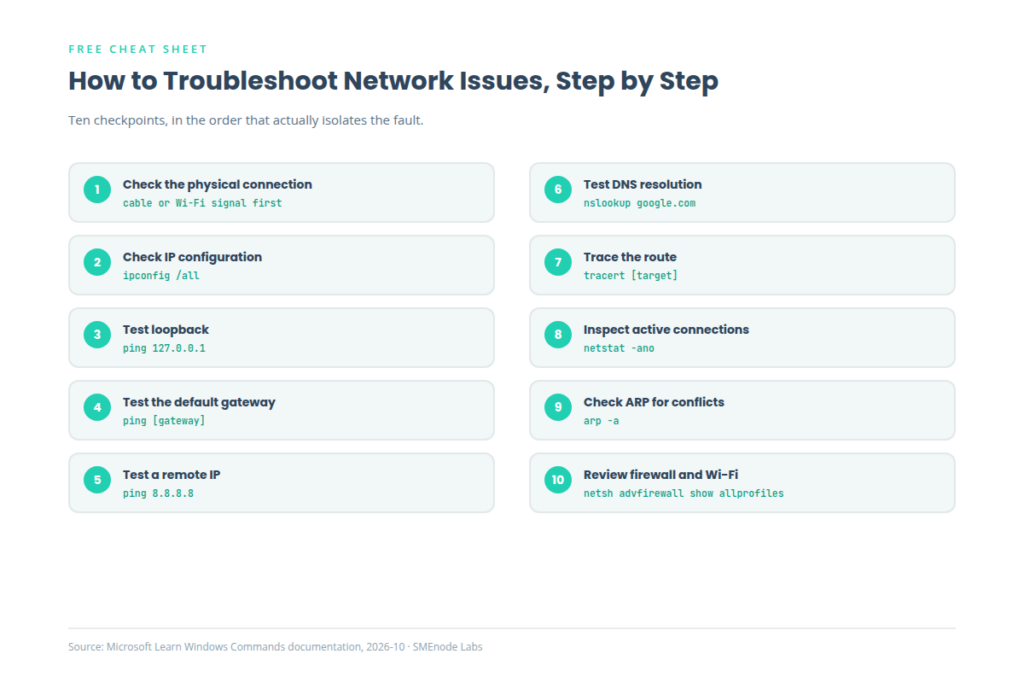Image resolution: width=1024 pixels, height=683 pixels.
Task: Select 'Inspect active connections' heading
Action: (x=666, y=330)
